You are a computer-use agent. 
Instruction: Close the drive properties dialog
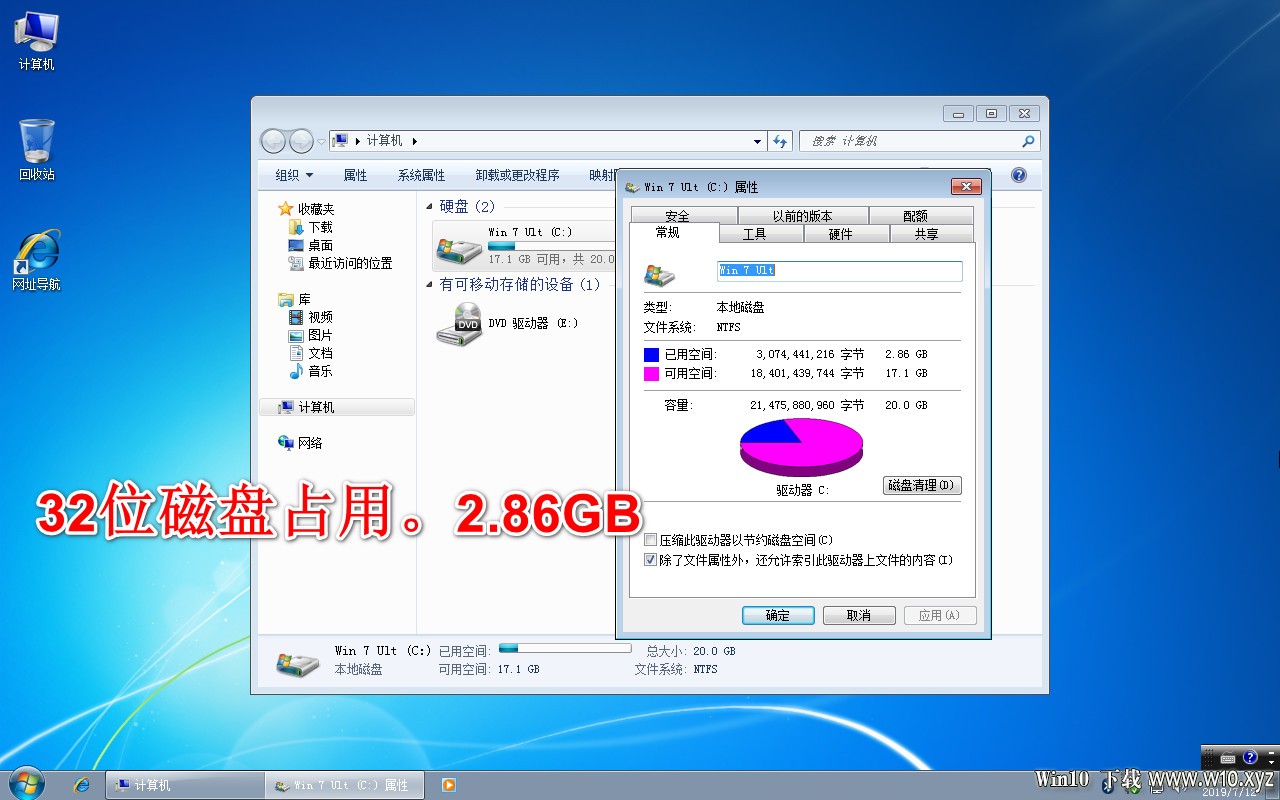965,187
